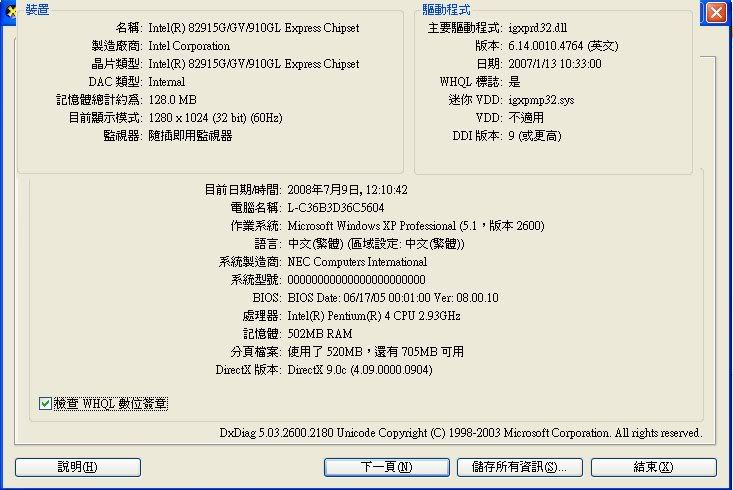Close the window with red X button
Screen dimensions: 733x490
(716, 13)
